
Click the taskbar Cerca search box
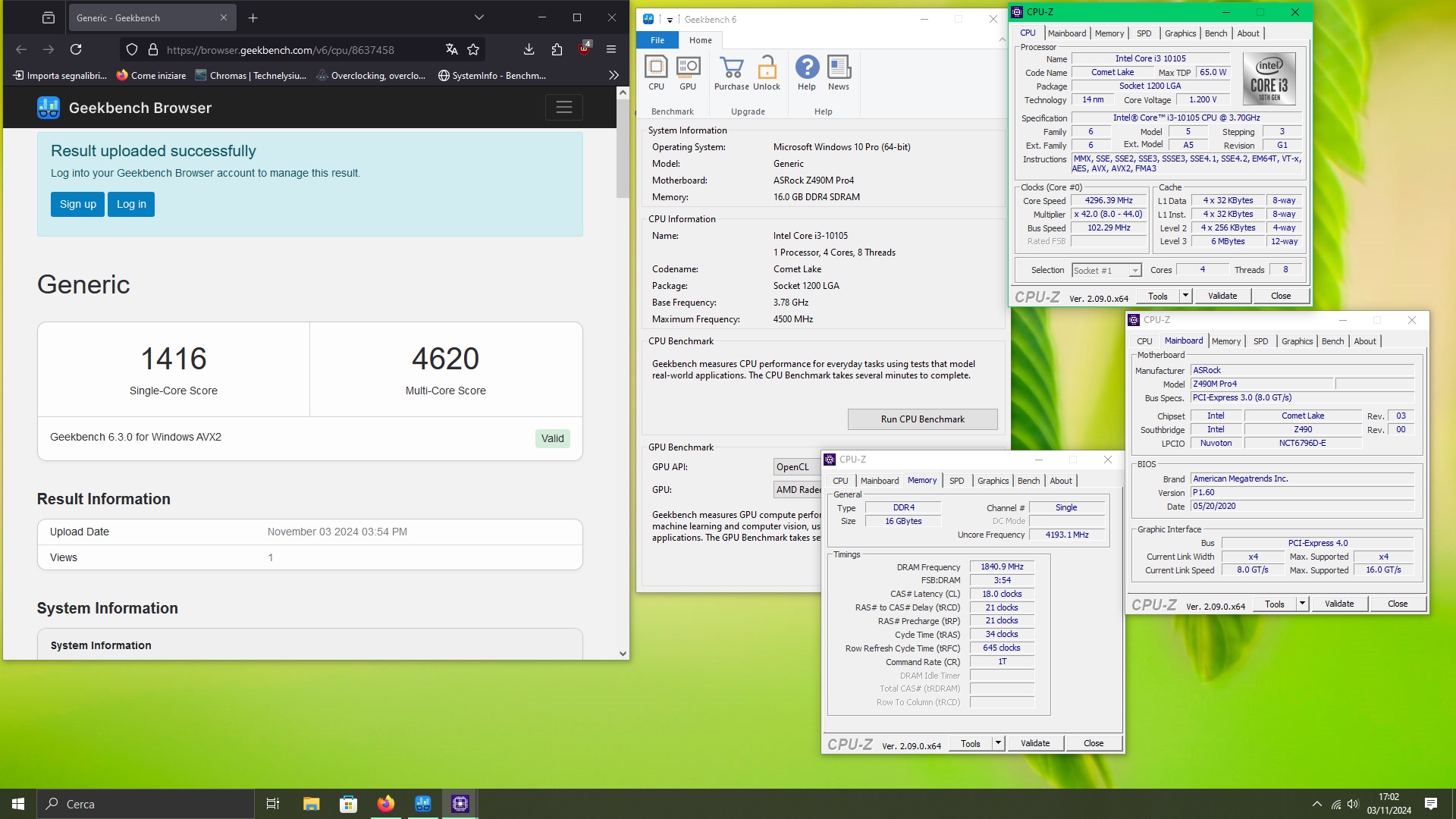pyautogui.click(x=146, y=804)
